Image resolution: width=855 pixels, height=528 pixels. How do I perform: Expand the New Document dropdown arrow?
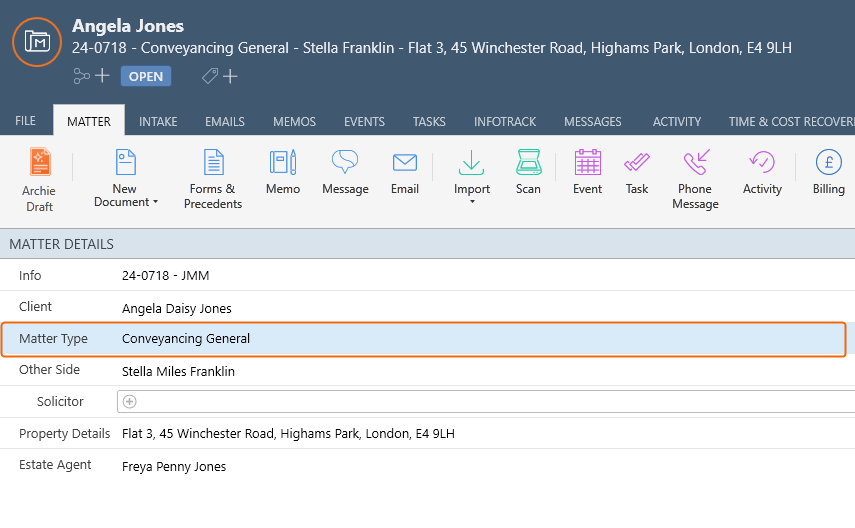[x=155, y=202]
